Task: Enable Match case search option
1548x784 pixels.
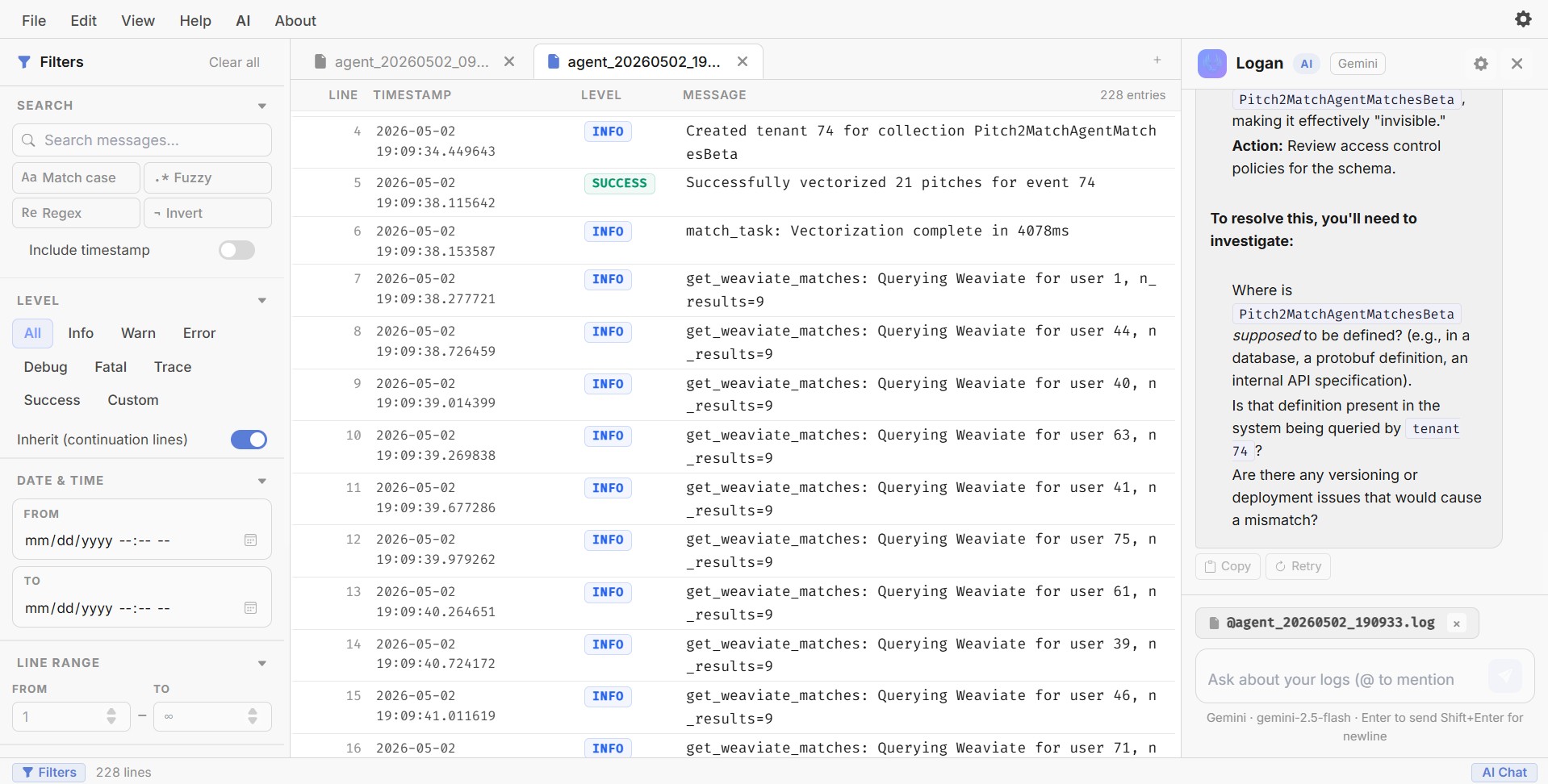Action: coord(76,177)
